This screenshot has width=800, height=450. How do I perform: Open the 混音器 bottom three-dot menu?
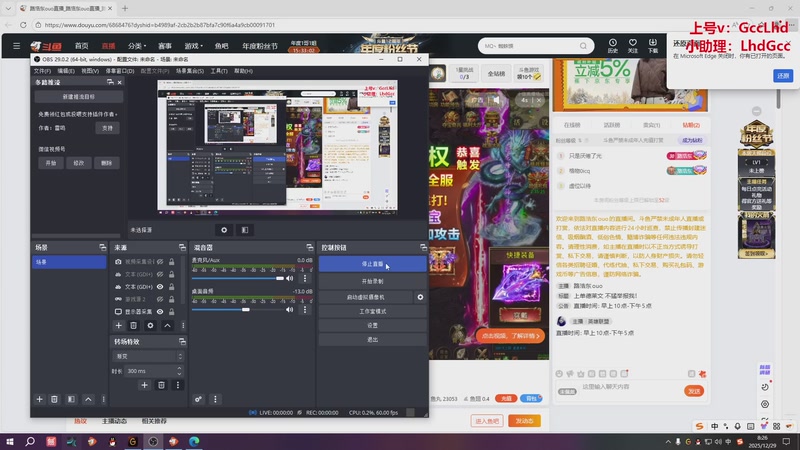[215, 399]
